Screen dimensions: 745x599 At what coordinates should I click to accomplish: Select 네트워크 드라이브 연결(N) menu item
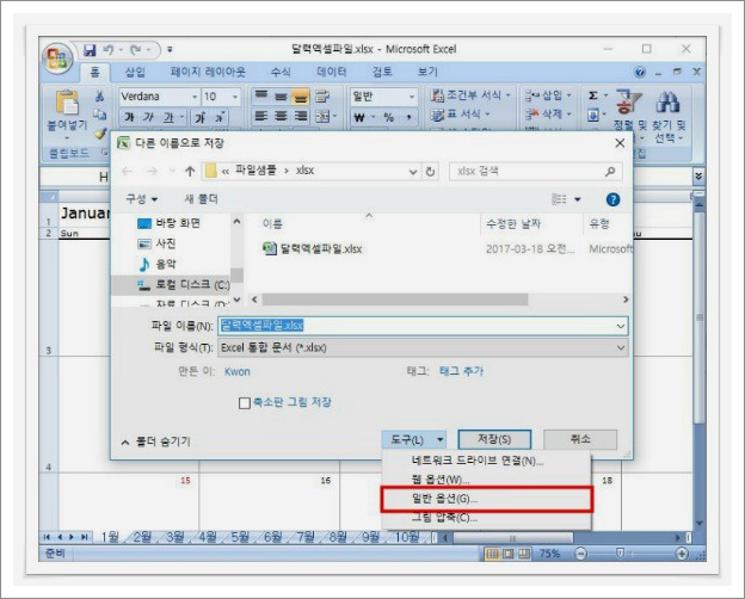pos(487,460)
